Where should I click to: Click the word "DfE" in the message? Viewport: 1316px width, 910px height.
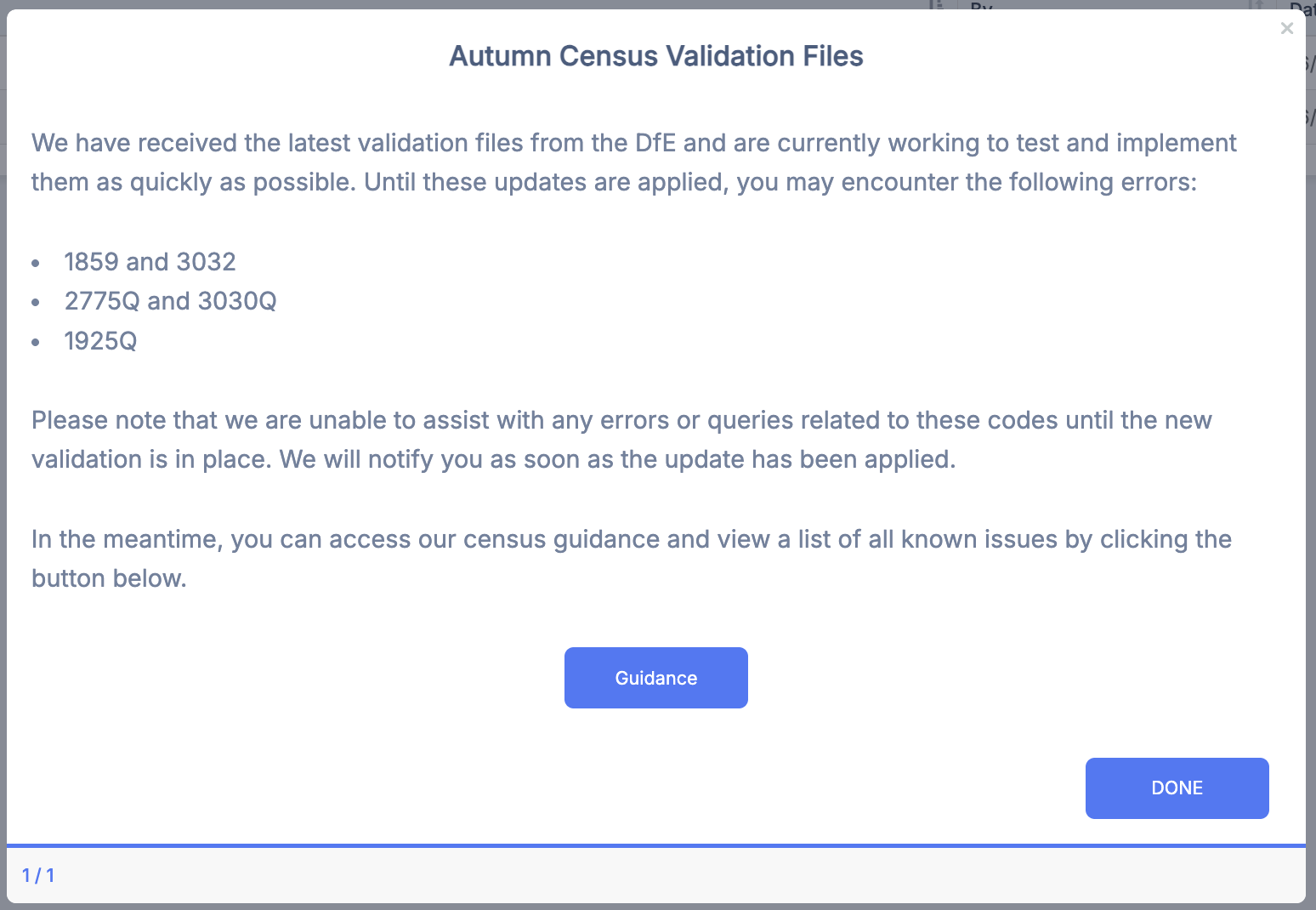(655, 143)
